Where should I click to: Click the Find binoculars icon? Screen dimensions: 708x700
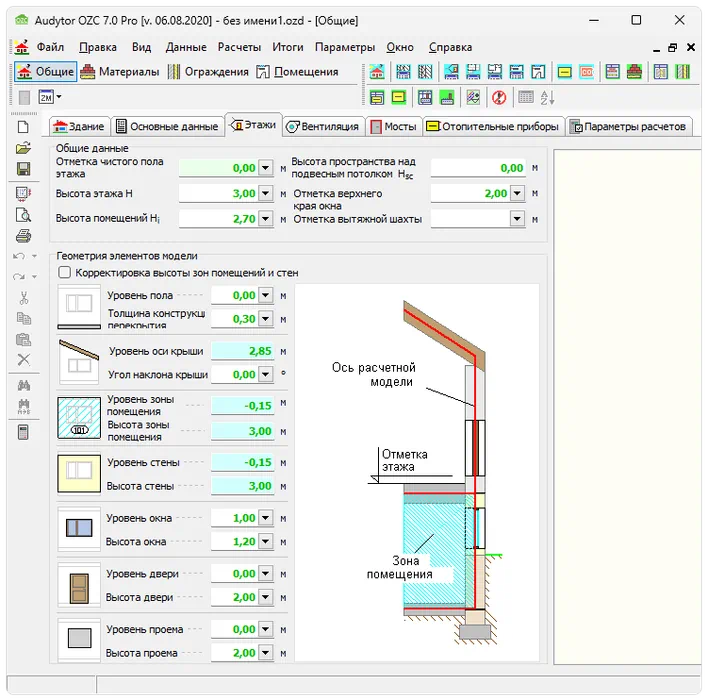coord(23,385)
